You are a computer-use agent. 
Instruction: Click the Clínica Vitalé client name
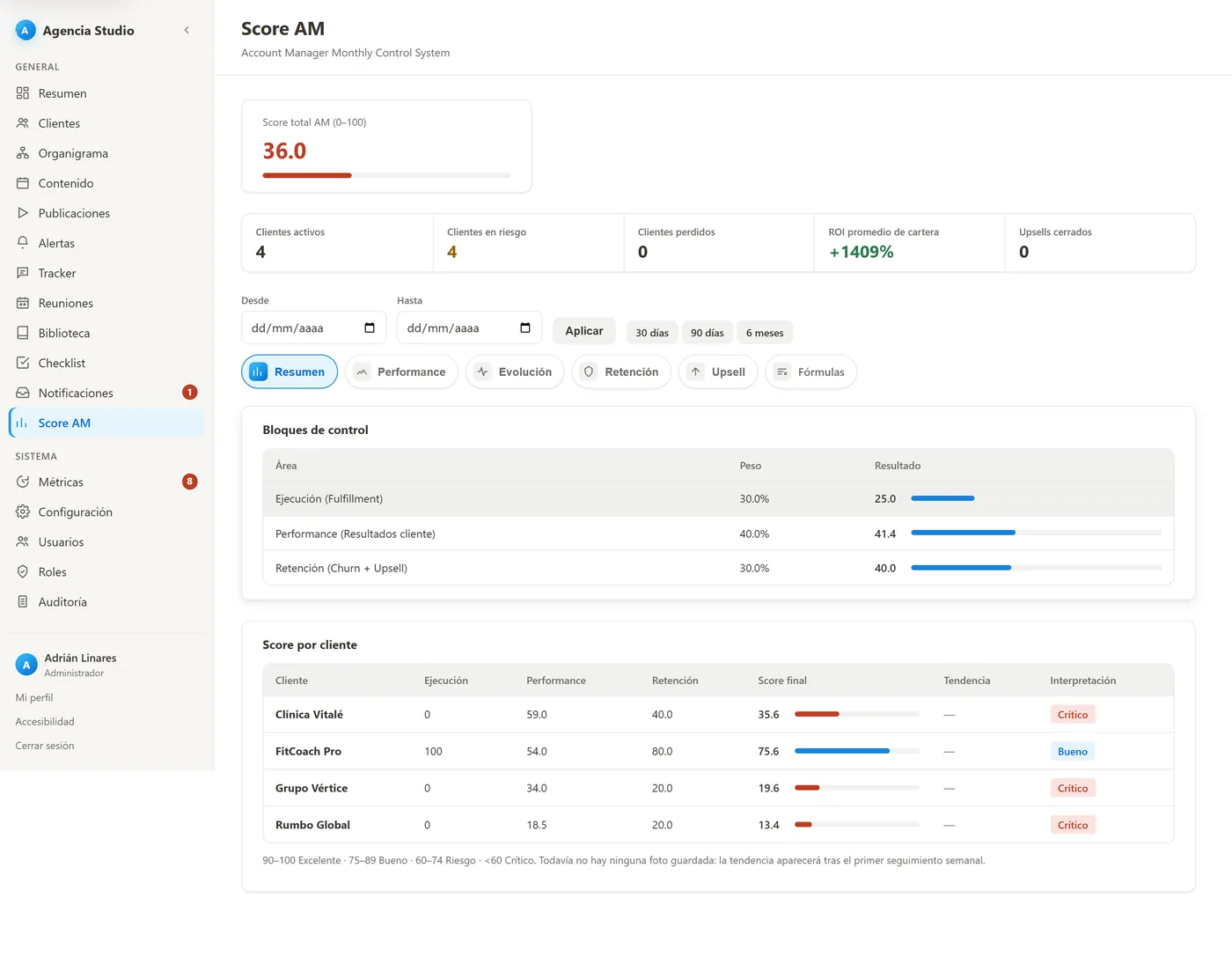point(309,714)
